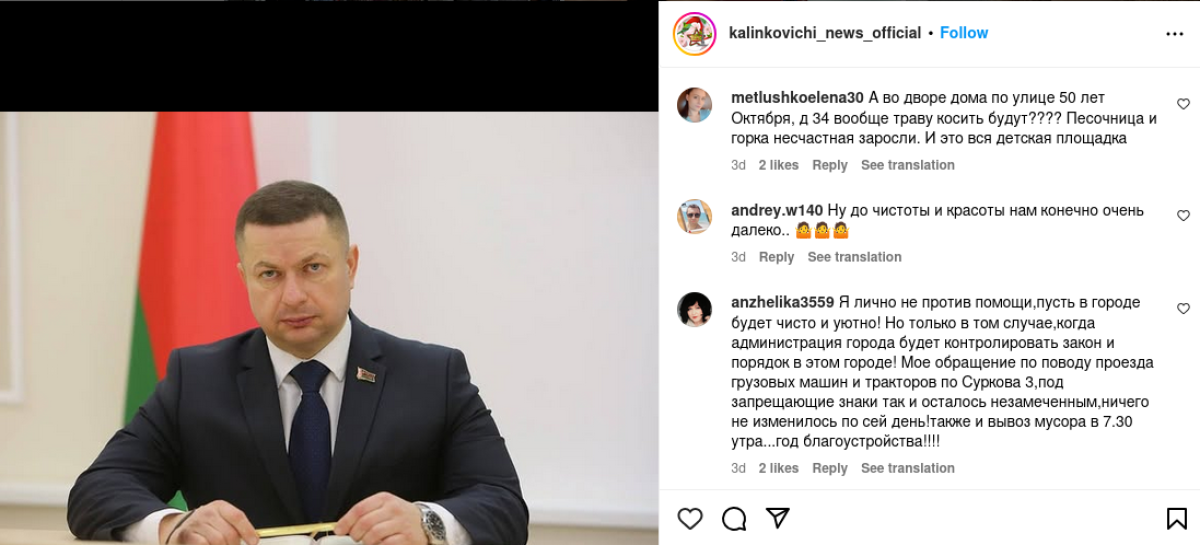Reply to andrey.w140's comment
Screen dimensions: 1200x545
click(x=776, y=257)
